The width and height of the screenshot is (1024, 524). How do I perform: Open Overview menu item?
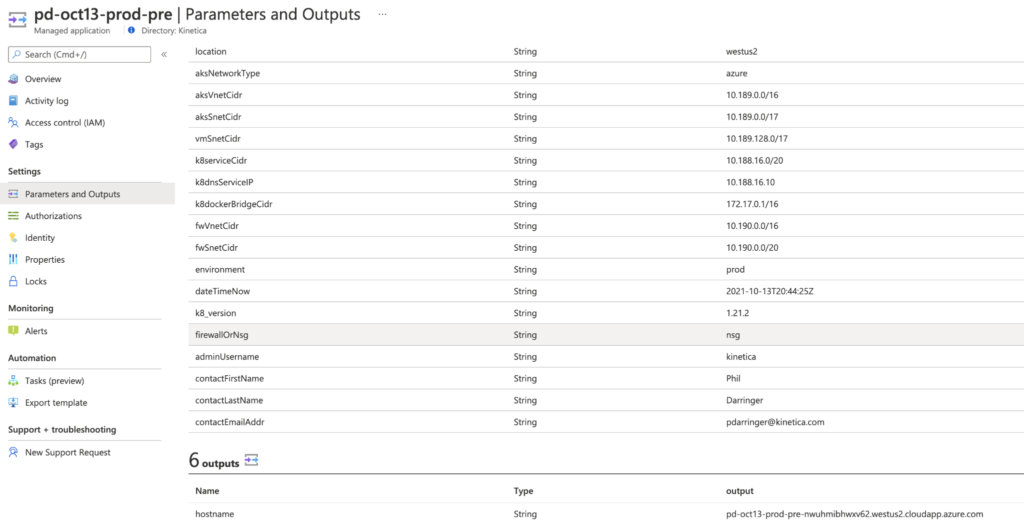(43, 79)
